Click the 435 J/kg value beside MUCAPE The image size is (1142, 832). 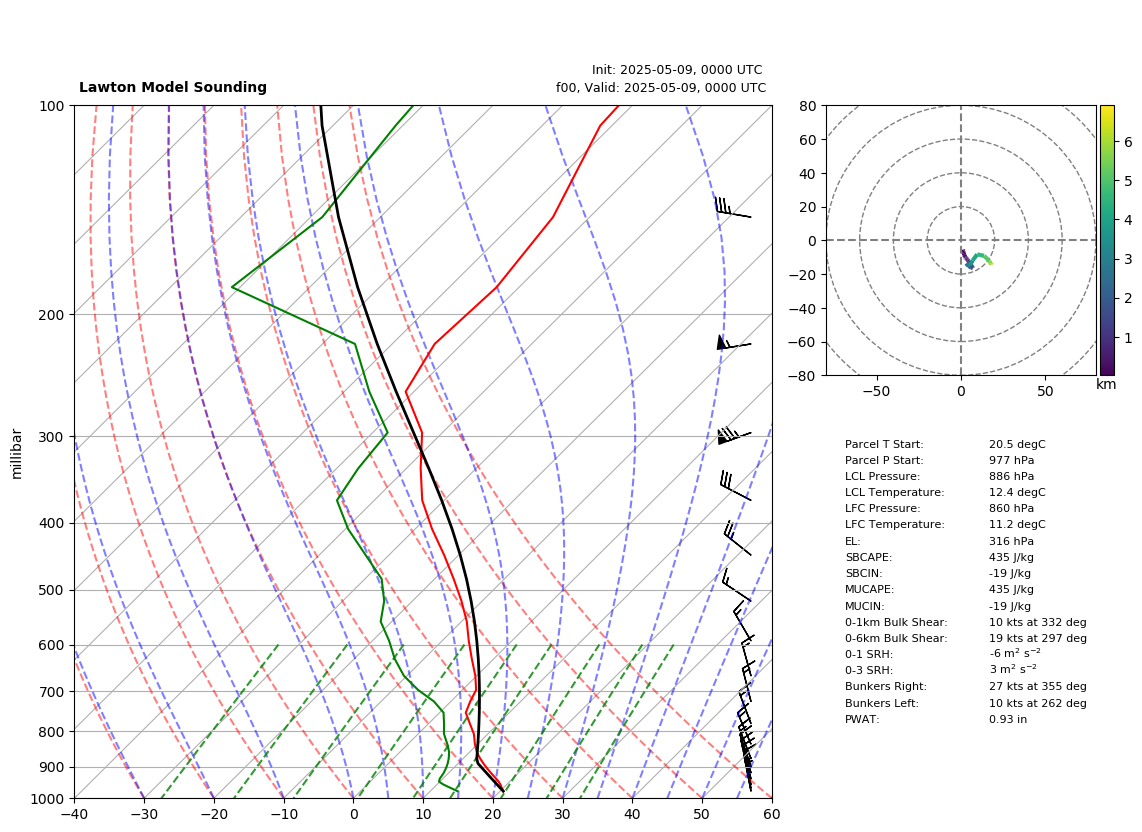pos(1012,589)
